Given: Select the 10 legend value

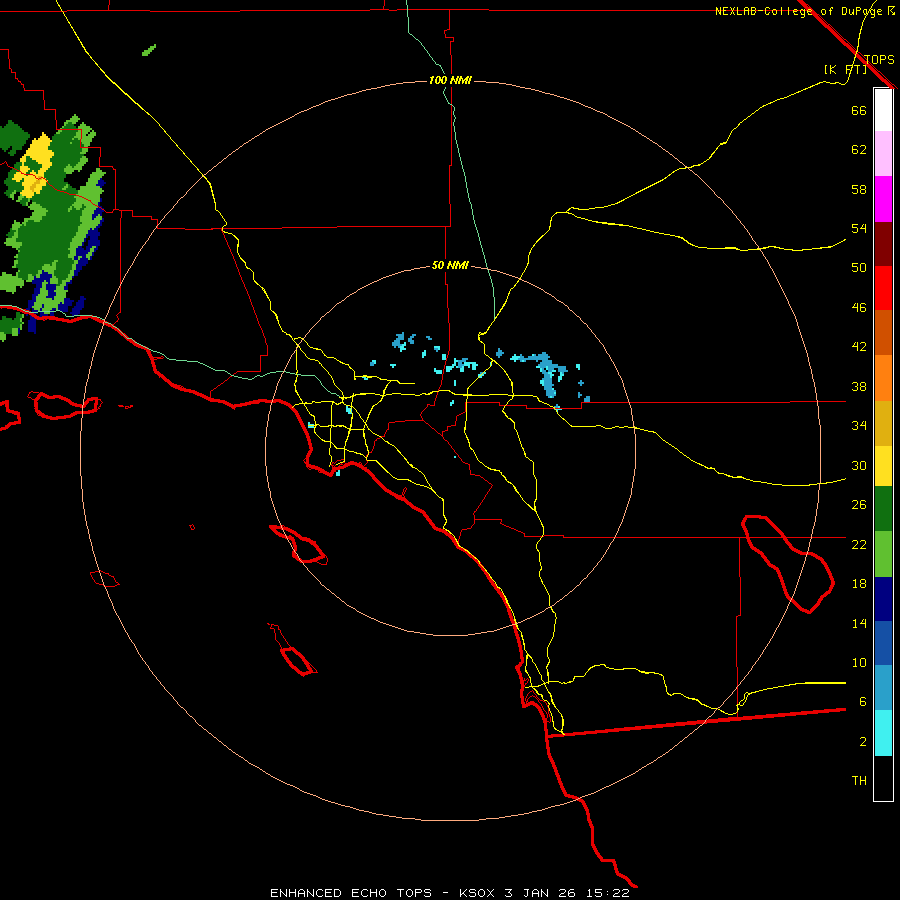Looking at the screenshot, I should click(x=859, y=662).
